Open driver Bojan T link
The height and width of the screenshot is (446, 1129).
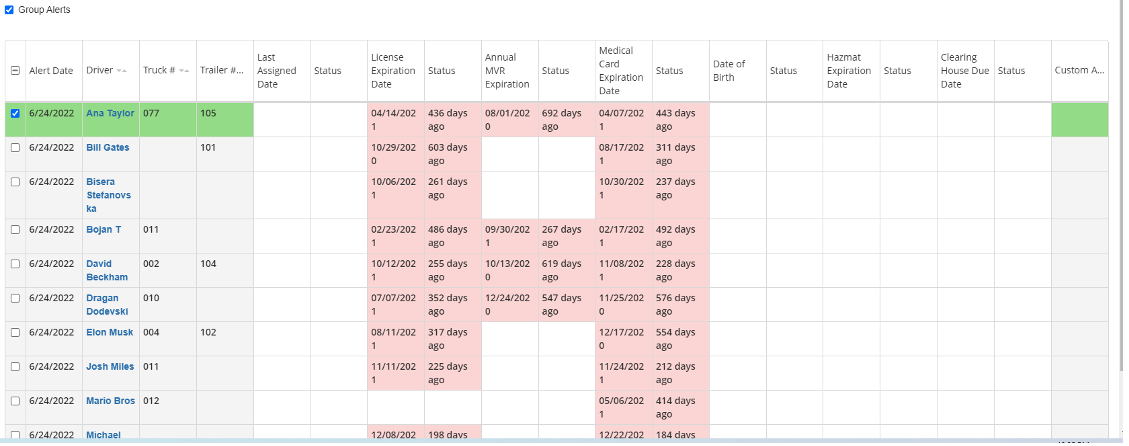click(104, 229)
